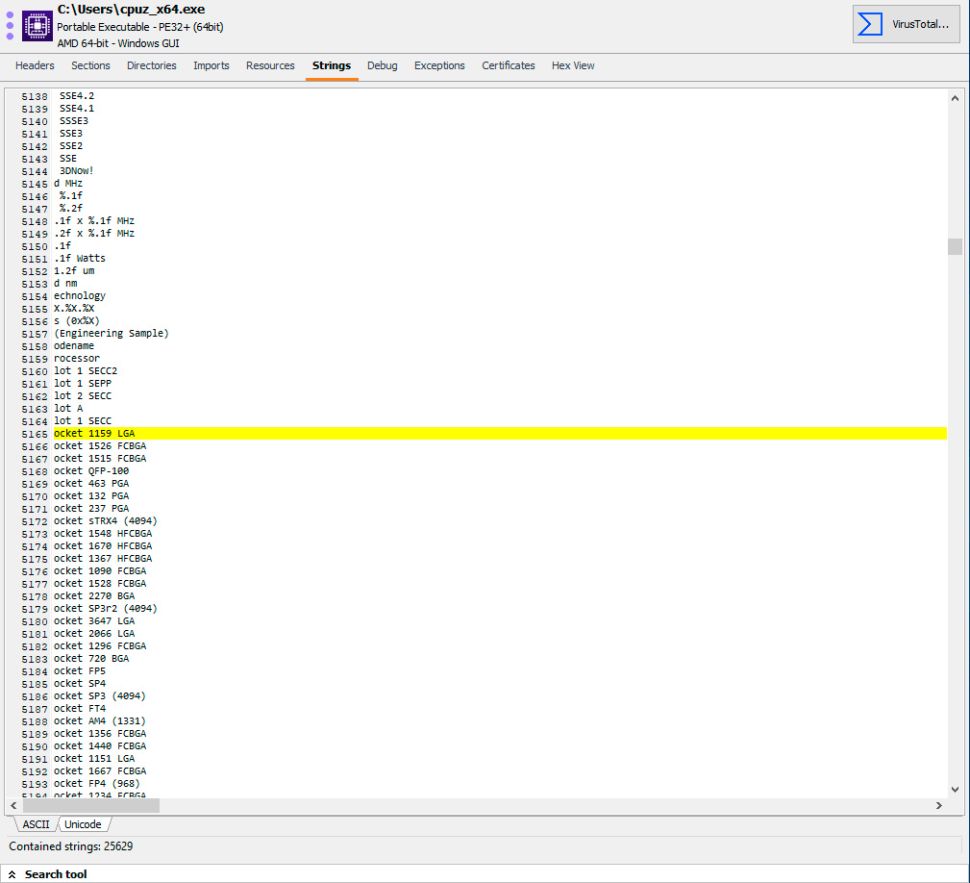Go to the Directories tab
Viewport: 970px width, 883px height.
(x=151, y=66)
